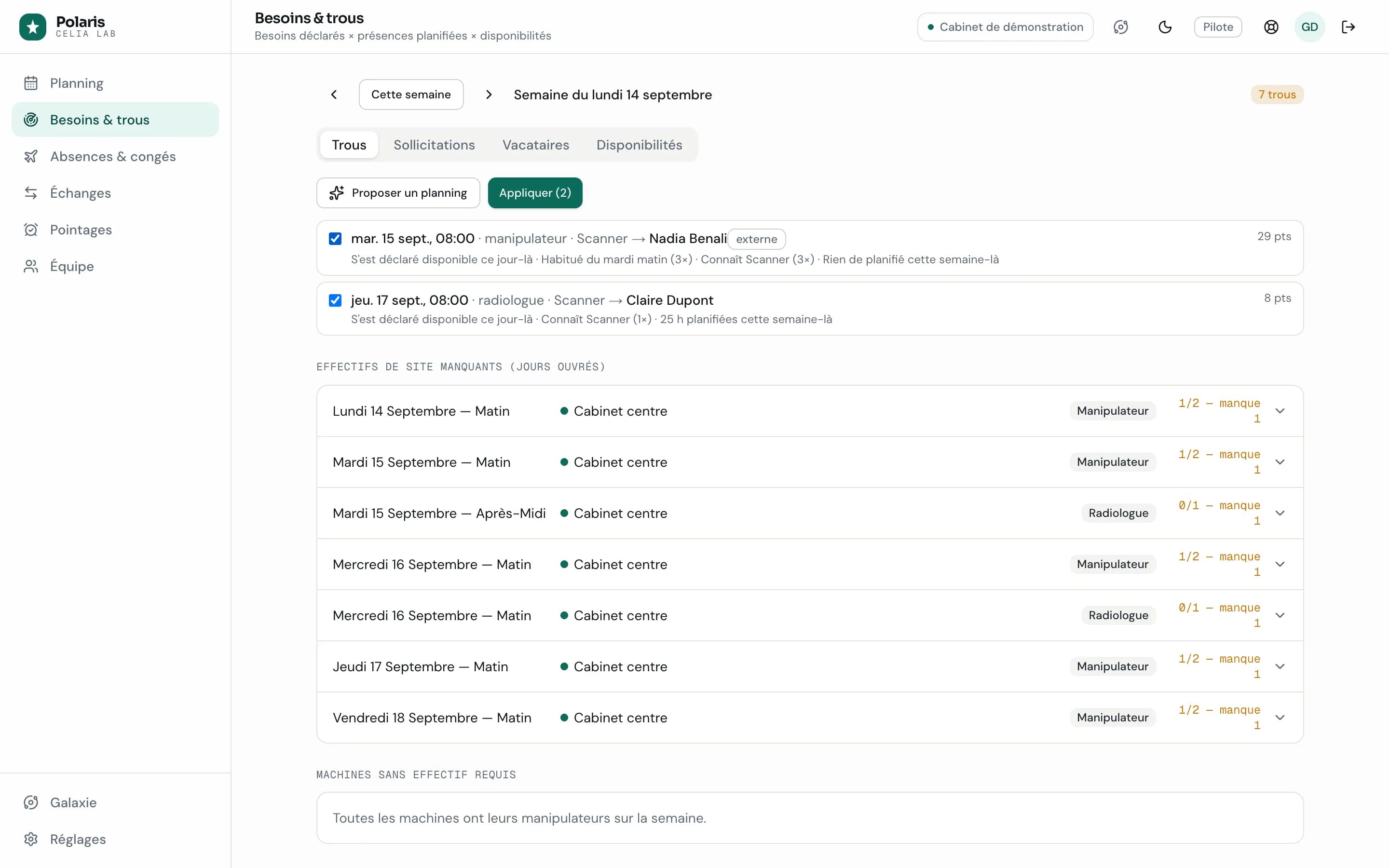Viewport: 1389px width, 868px height.
Task: Open Pointages clock icon
Action: (31, 230)
